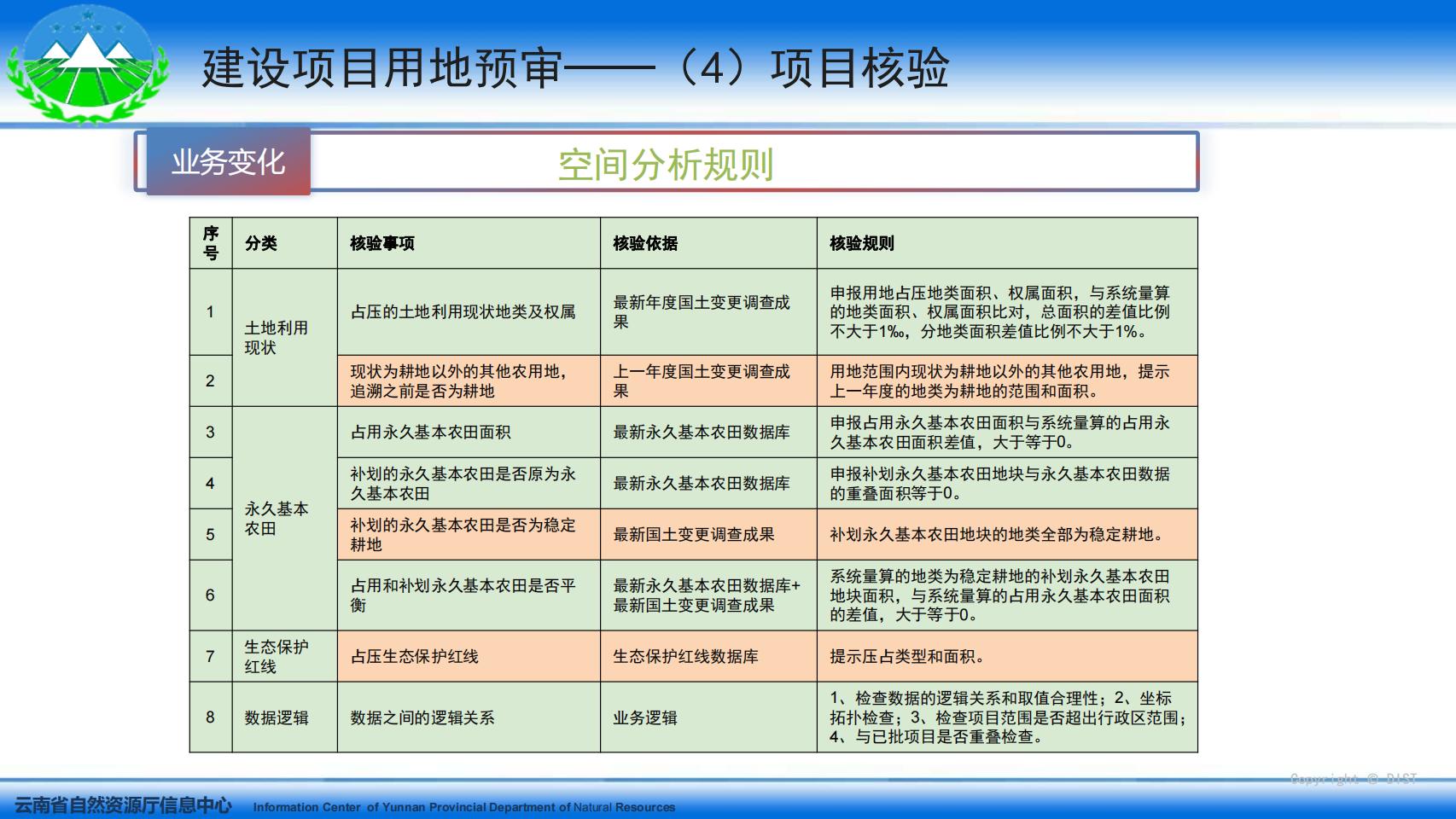Viewport: 1456px width, 819px height.
Task: Click 最新国土变更调查成果 in row 5
Action: (708, 534)
